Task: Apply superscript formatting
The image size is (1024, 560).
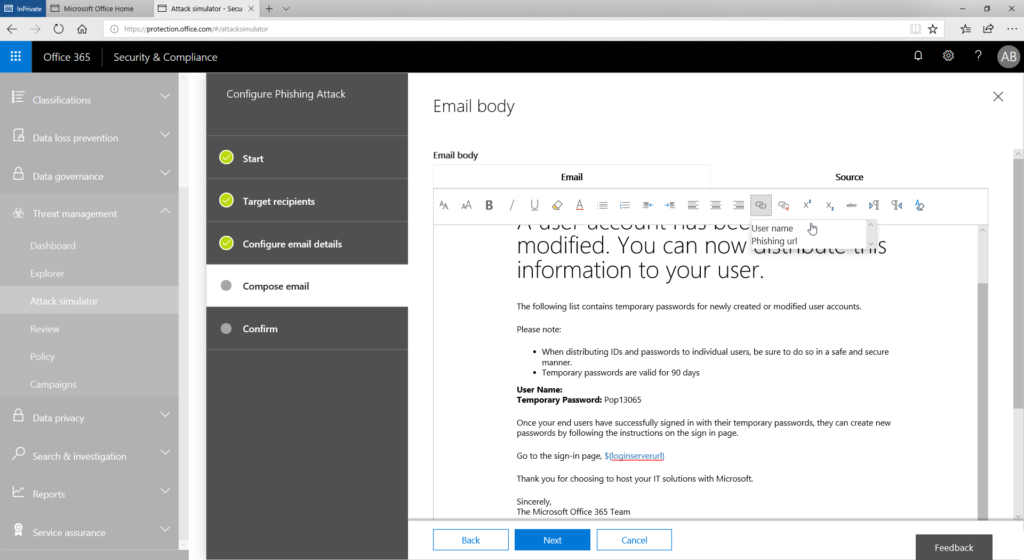Action: [807, 204]
